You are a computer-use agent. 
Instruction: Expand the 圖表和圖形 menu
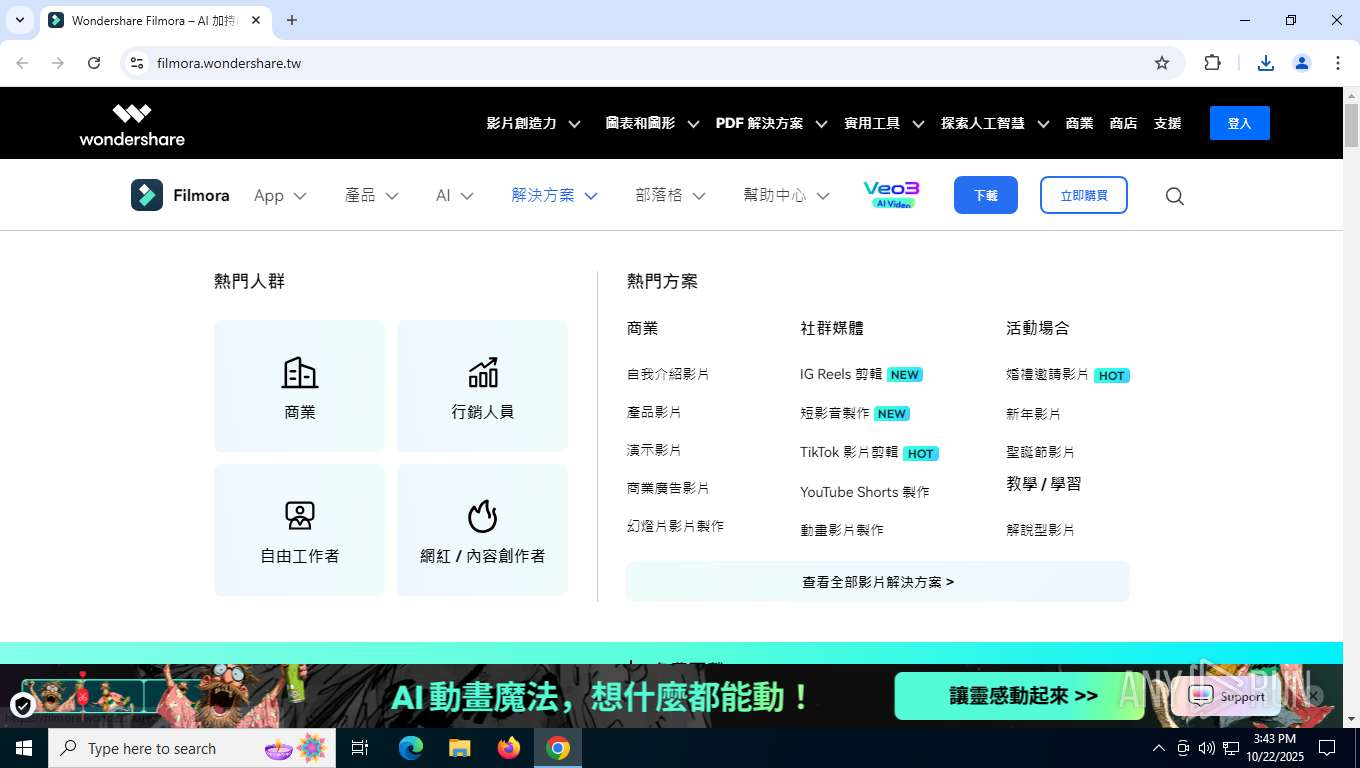pos(651,123)
